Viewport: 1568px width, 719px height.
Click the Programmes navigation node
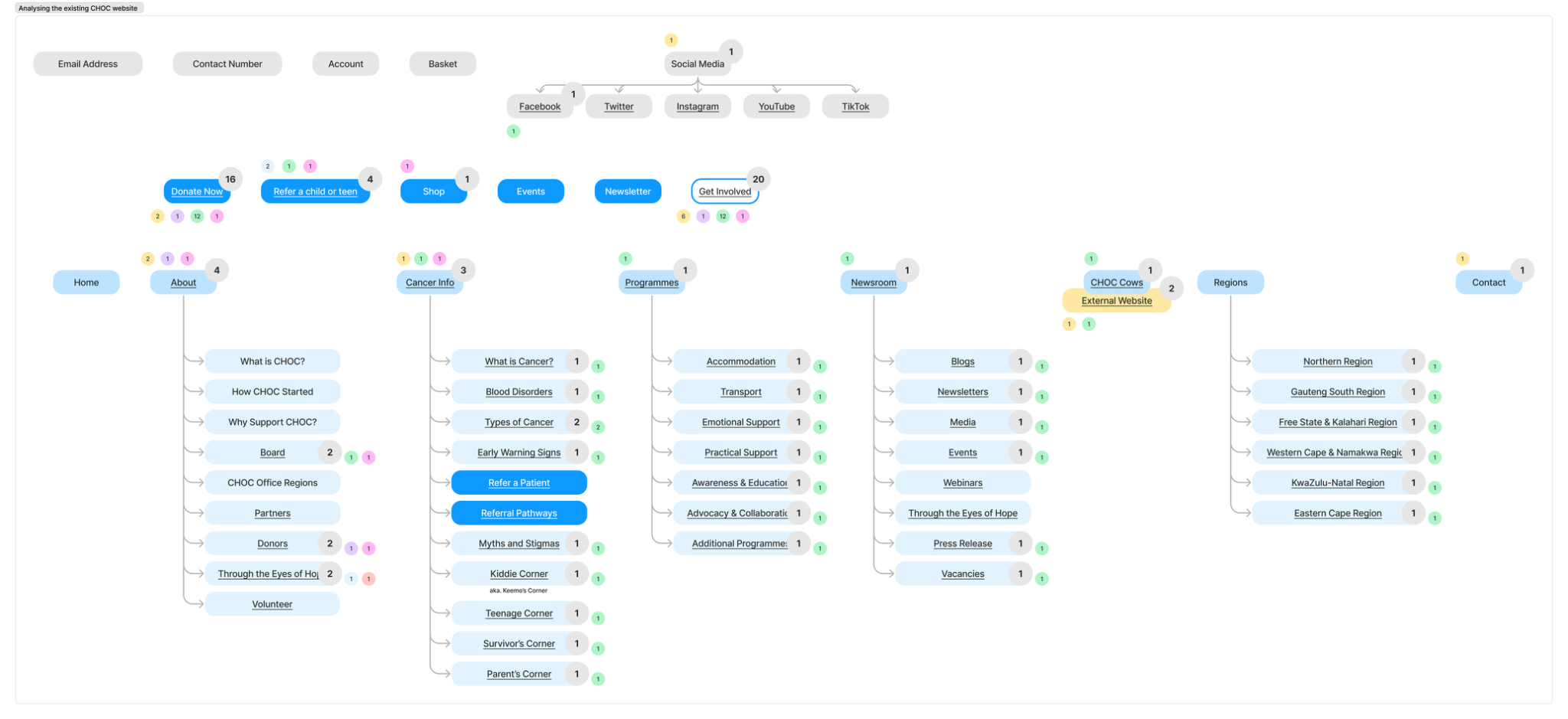(x=652, y=283)
